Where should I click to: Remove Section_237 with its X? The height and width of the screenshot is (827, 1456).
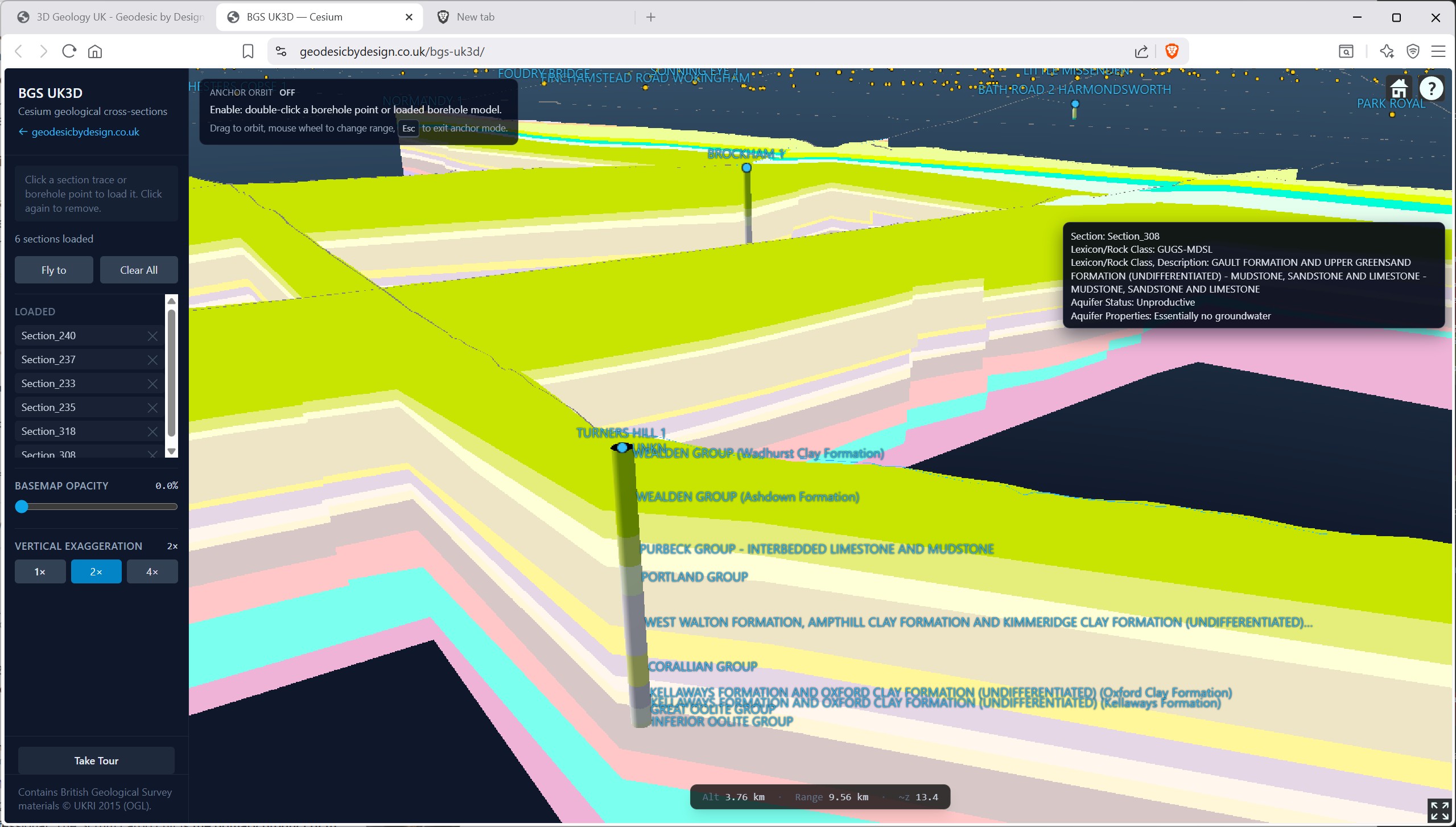tap(152, 360)
